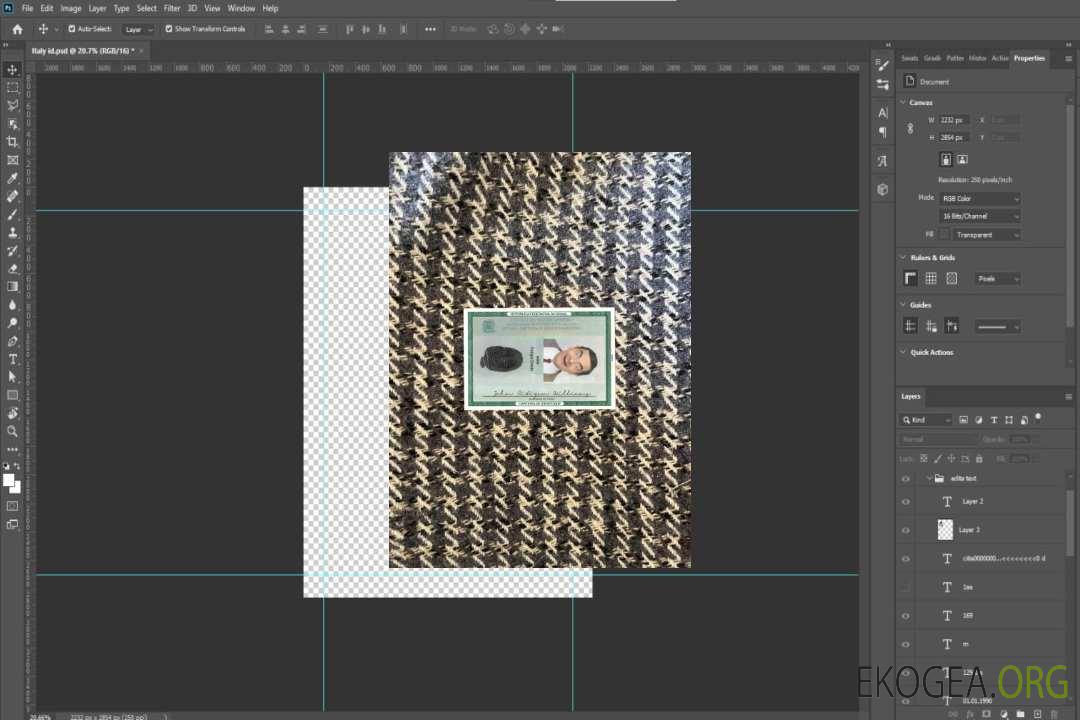The height and width of the screenshot is (720, 1080).
Task: Choose the Horizontal Type tool
Action: pos(12,359)
